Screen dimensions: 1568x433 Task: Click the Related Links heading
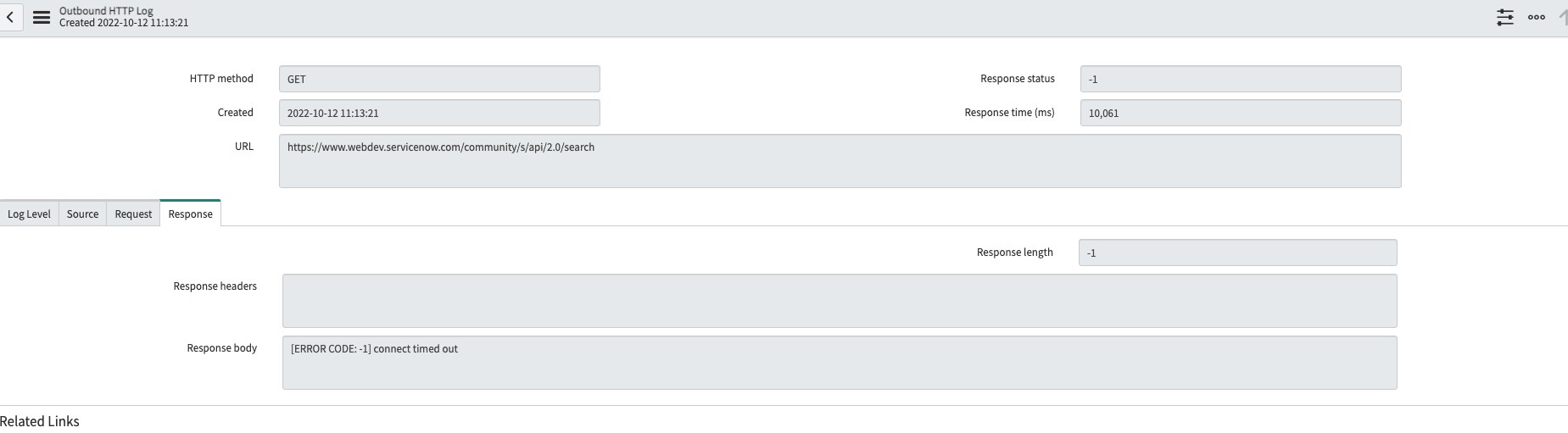click(x=40, y=421)
